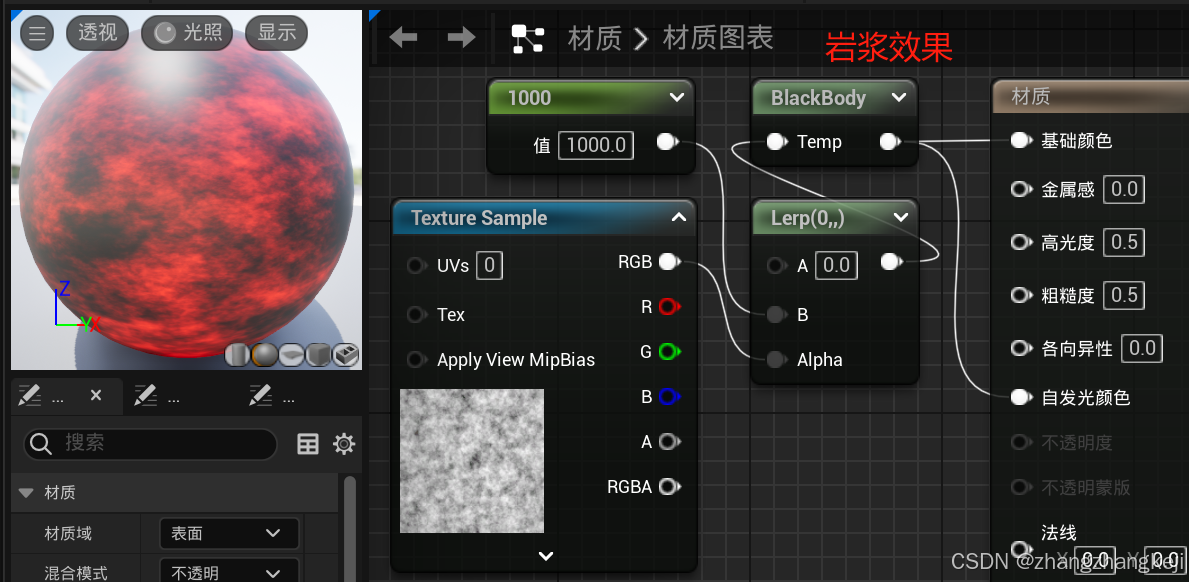This screenshot has width=1189, height=582.
Task: Open the 材质域 dropdown showing 表面
Action: (x=228, y=533)
